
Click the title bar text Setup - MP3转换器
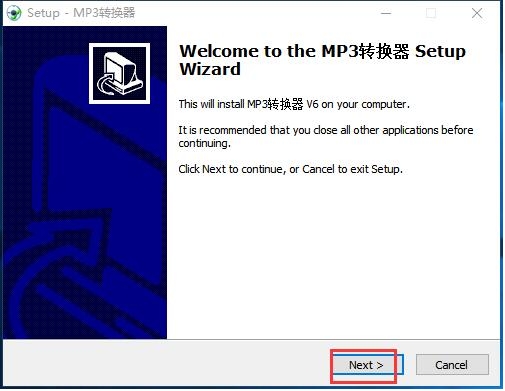coord(81,13)
